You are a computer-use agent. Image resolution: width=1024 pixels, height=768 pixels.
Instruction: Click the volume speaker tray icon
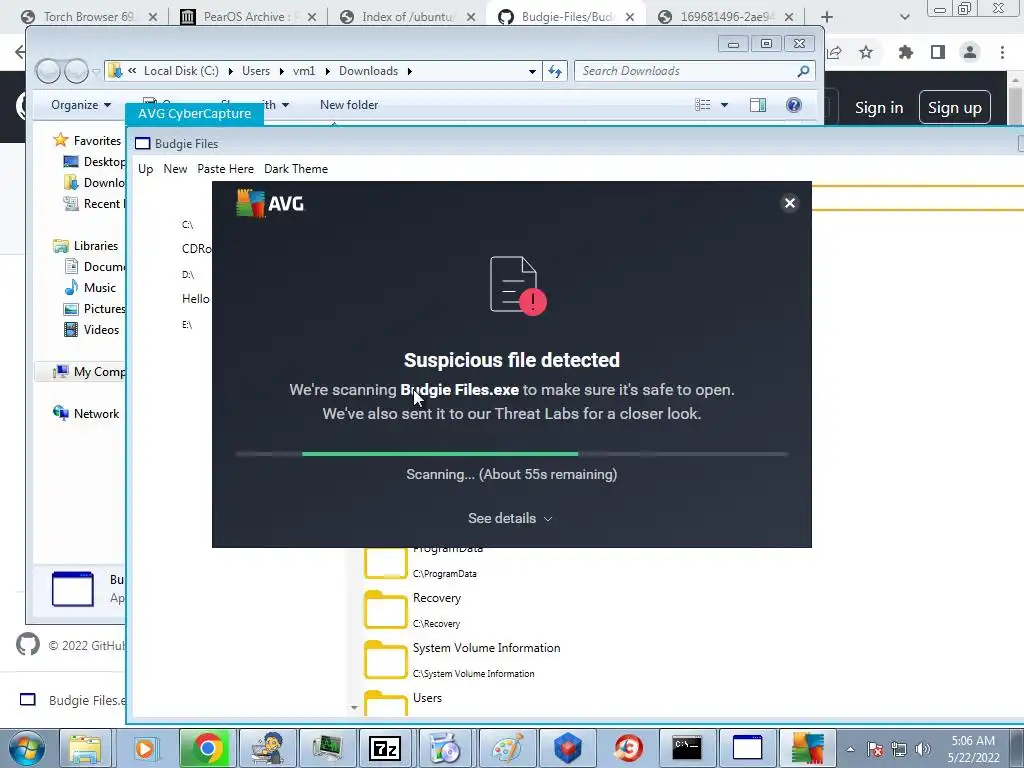point(922,749)
